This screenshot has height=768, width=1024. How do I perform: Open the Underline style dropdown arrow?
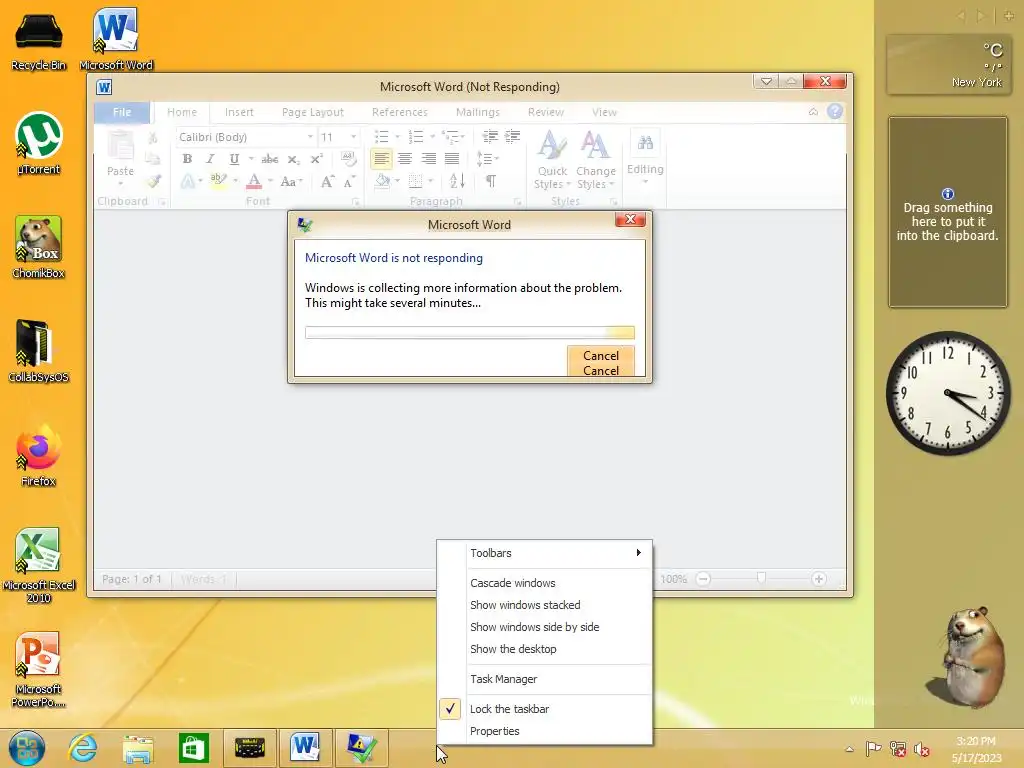[x=251, y=159]
